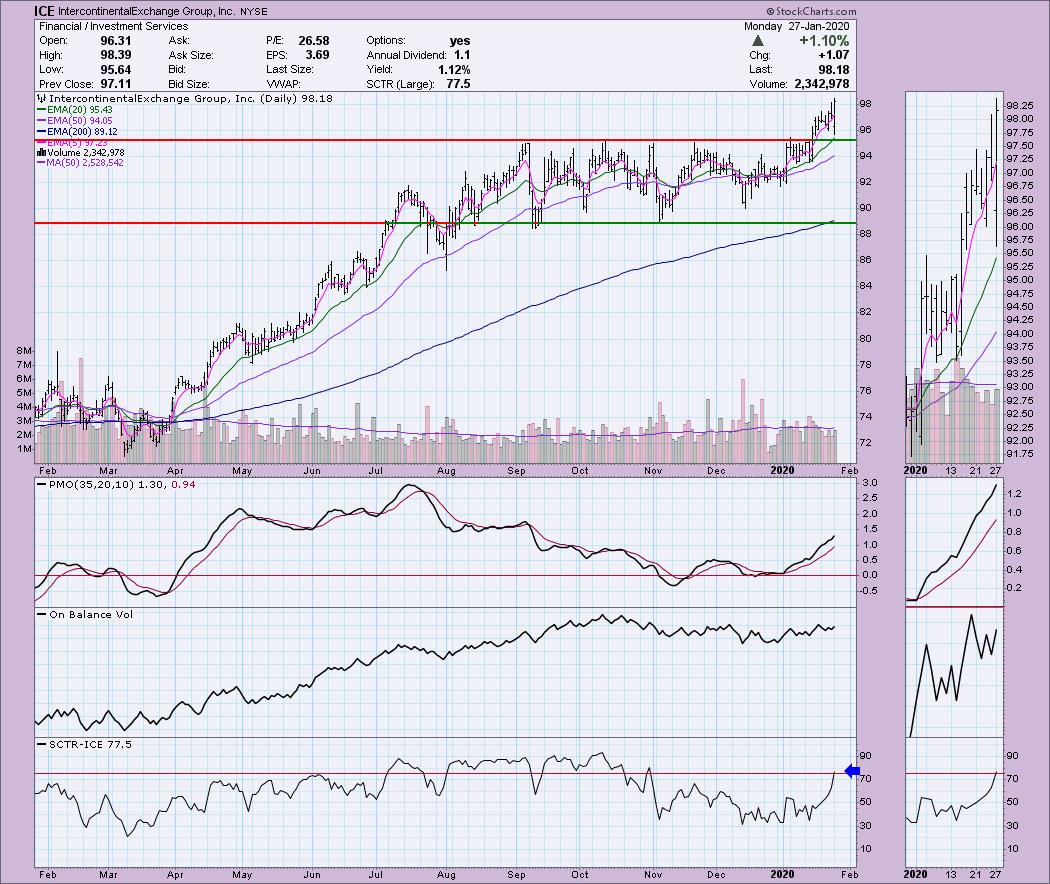Click the On Balance Vol indicator label
1050x884 pixels.
86,614
